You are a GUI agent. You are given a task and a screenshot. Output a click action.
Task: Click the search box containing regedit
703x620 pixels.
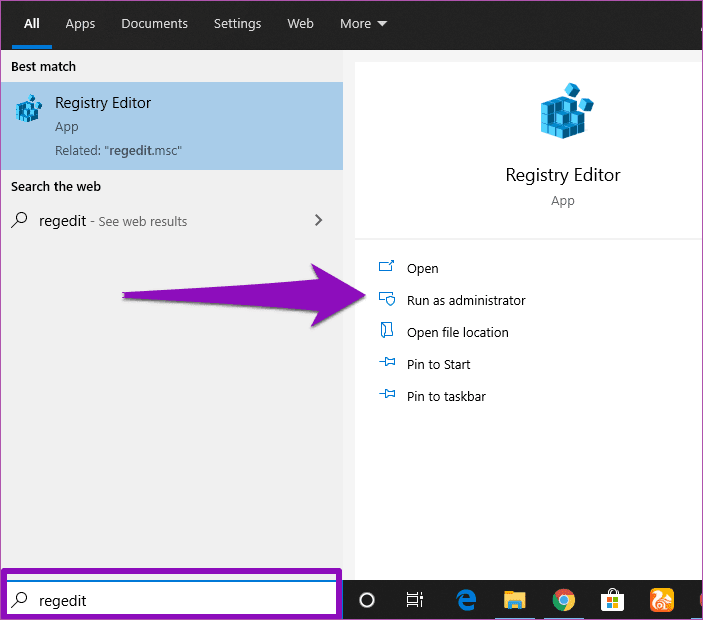[x=172, y=598]
